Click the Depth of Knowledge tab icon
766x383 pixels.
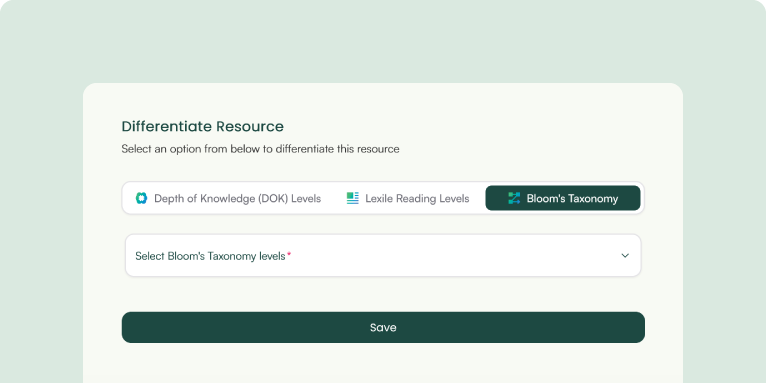pos(141,198)
